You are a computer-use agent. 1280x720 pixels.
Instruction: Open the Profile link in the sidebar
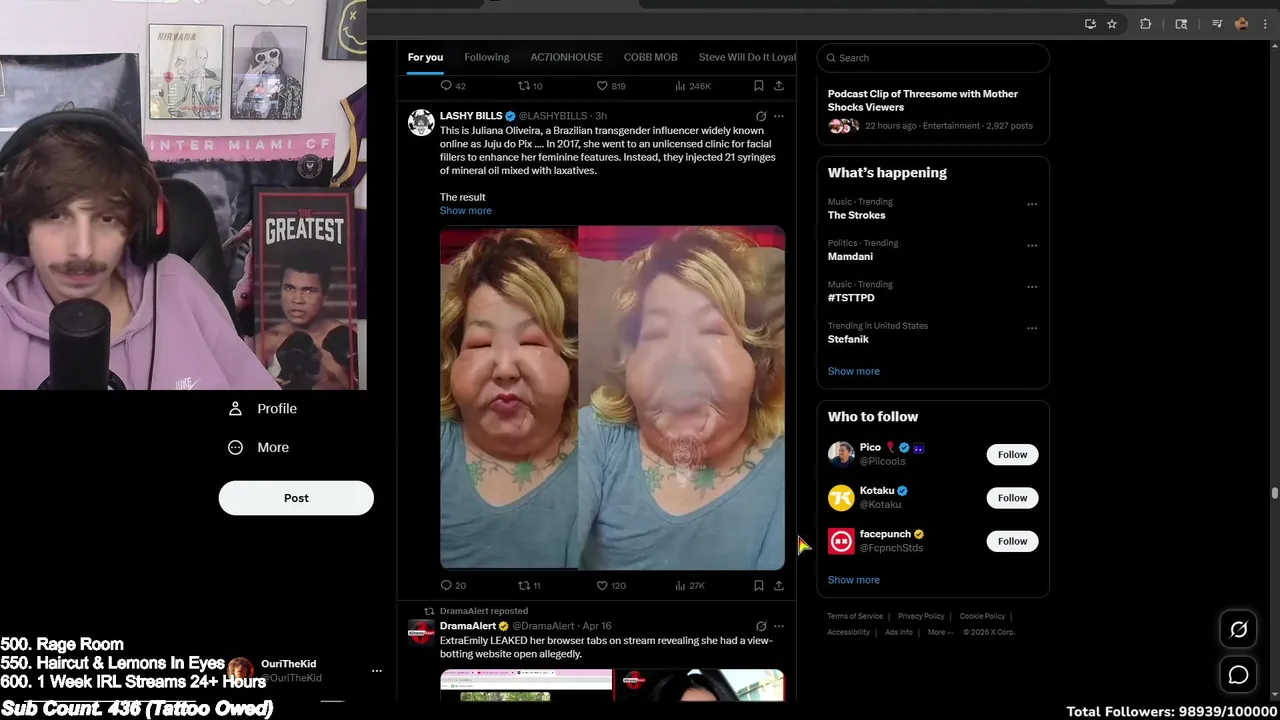[x=277, y=409]
